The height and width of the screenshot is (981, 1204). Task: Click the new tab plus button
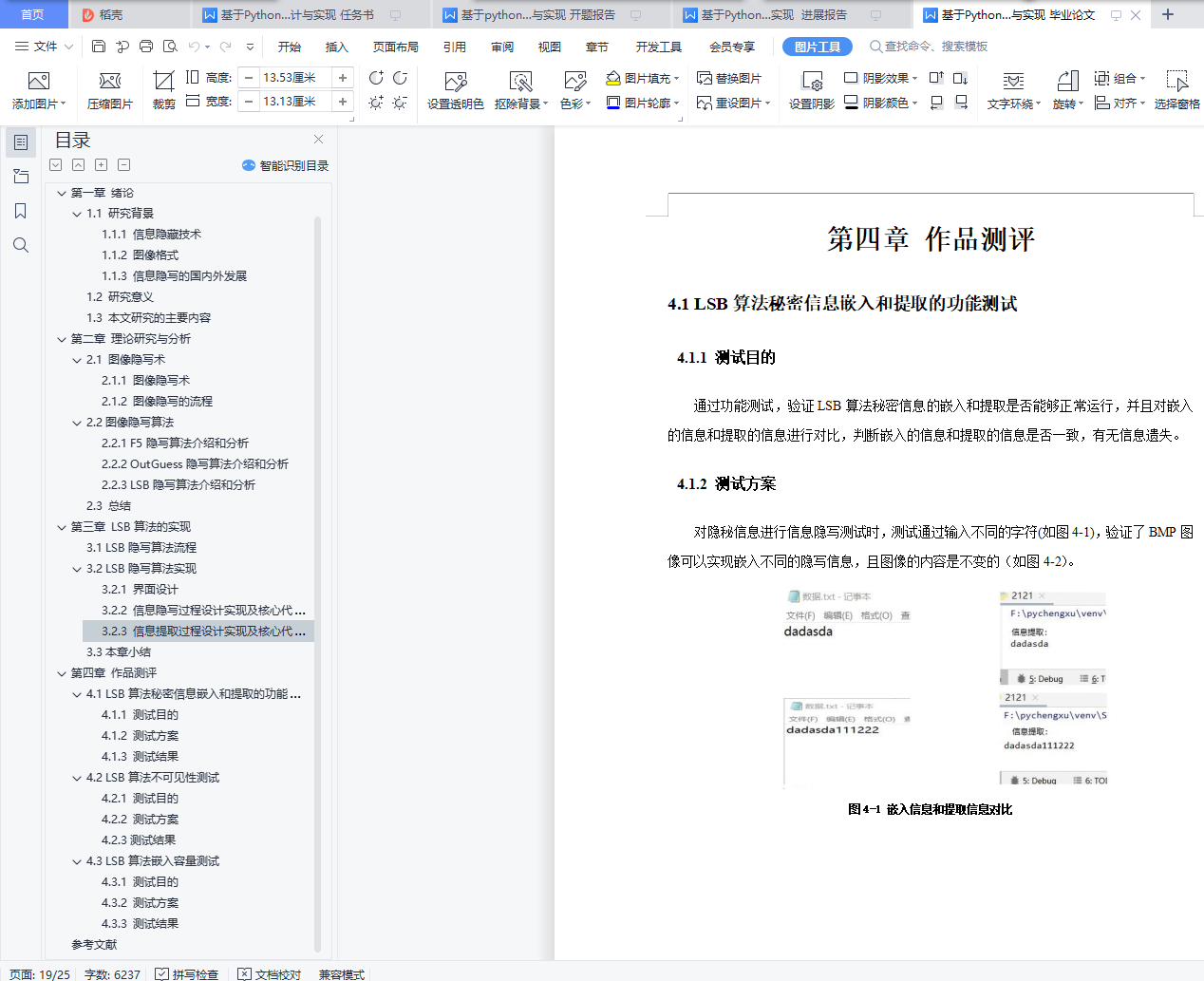[1168, 14]
